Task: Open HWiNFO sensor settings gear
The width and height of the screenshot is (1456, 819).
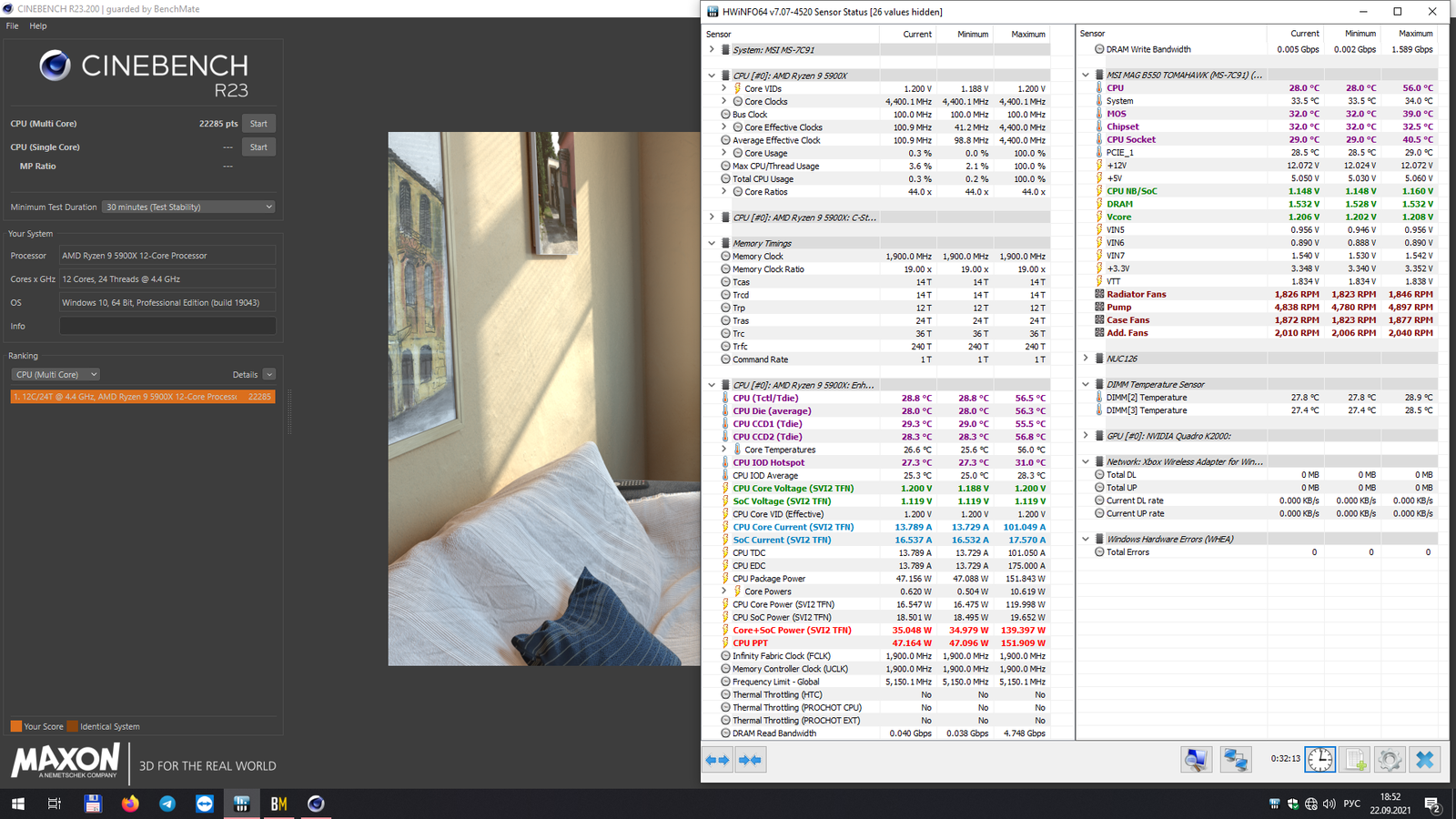Action: [x=1390, y=759]
